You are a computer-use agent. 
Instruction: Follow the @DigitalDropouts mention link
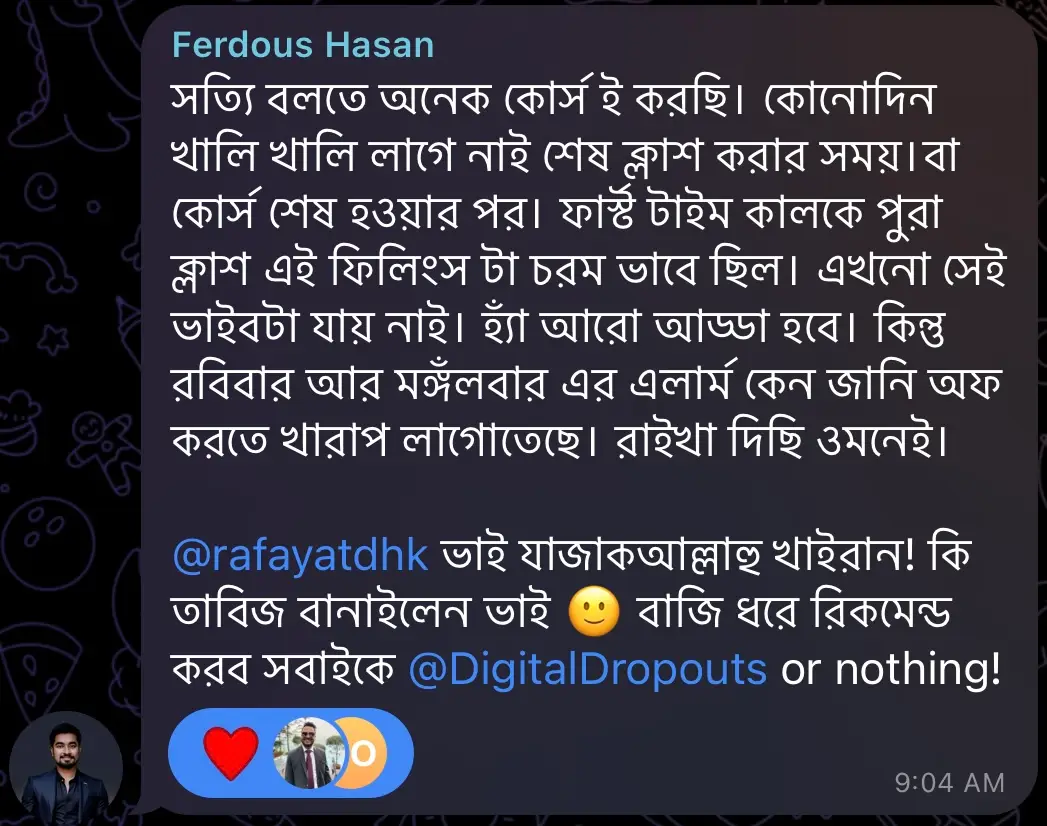tap(587, 669)
